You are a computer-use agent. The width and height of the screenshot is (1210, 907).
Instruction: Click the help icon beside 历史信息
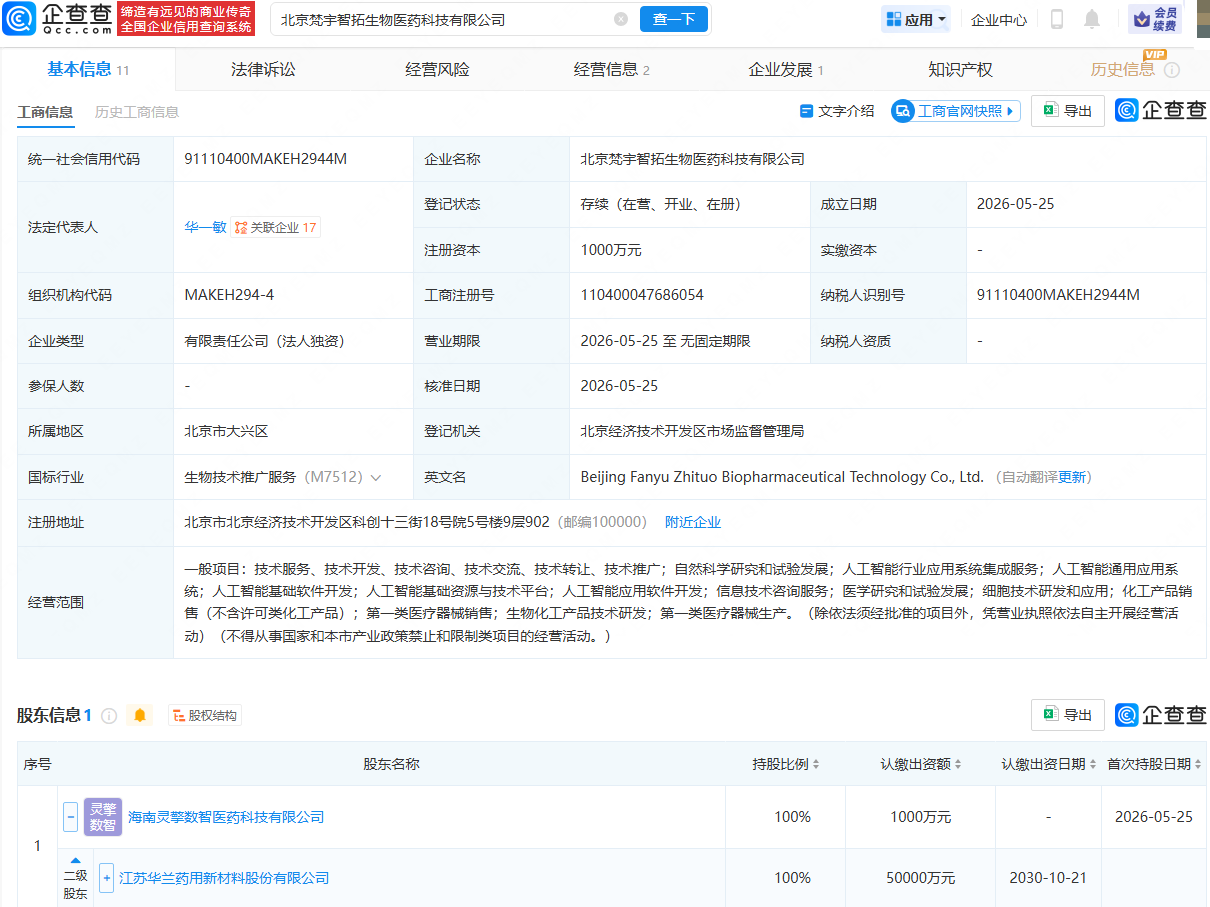click(1172, 70)
